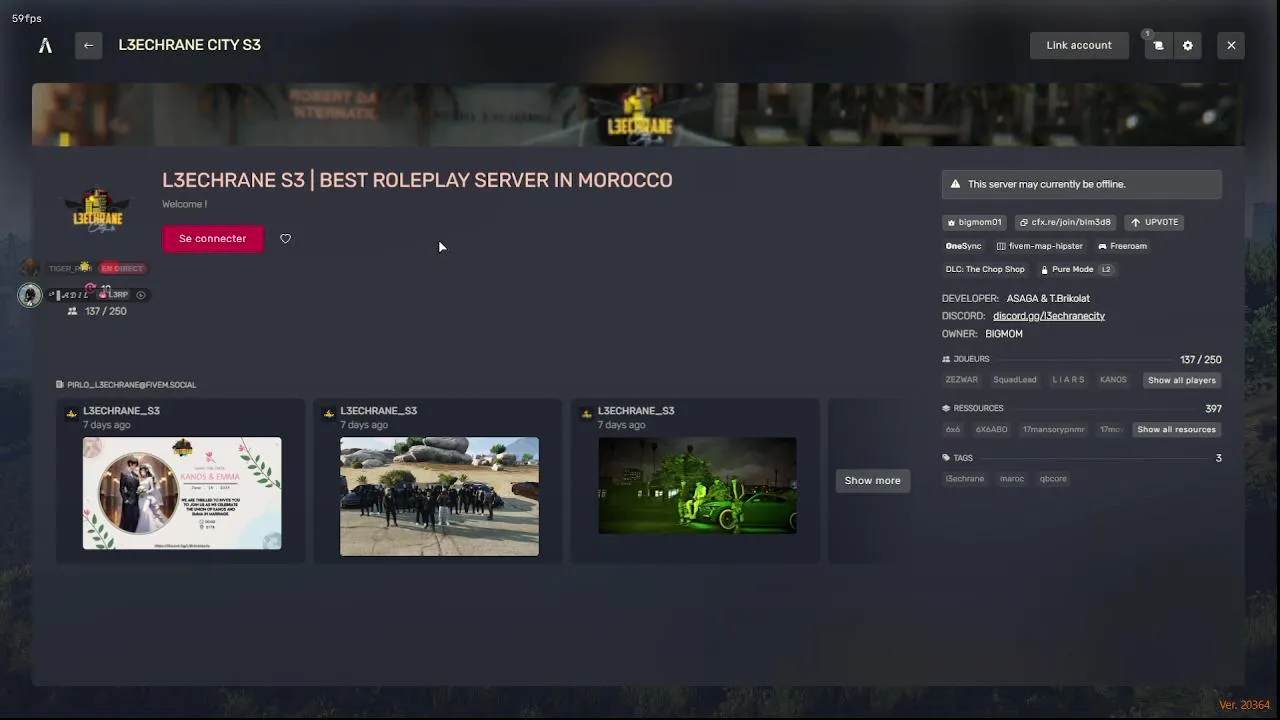Click the Pure Mode L2 badge
The image size is (1280, 720).
[1076, 269]
